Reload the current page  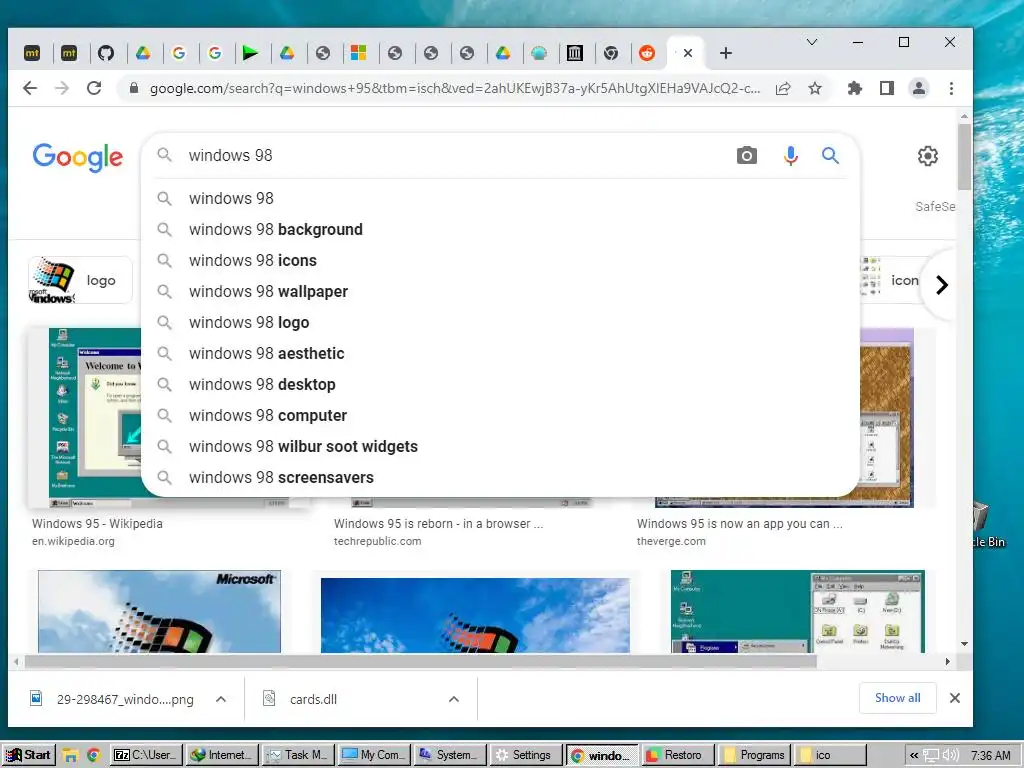(x=94, y=88)
